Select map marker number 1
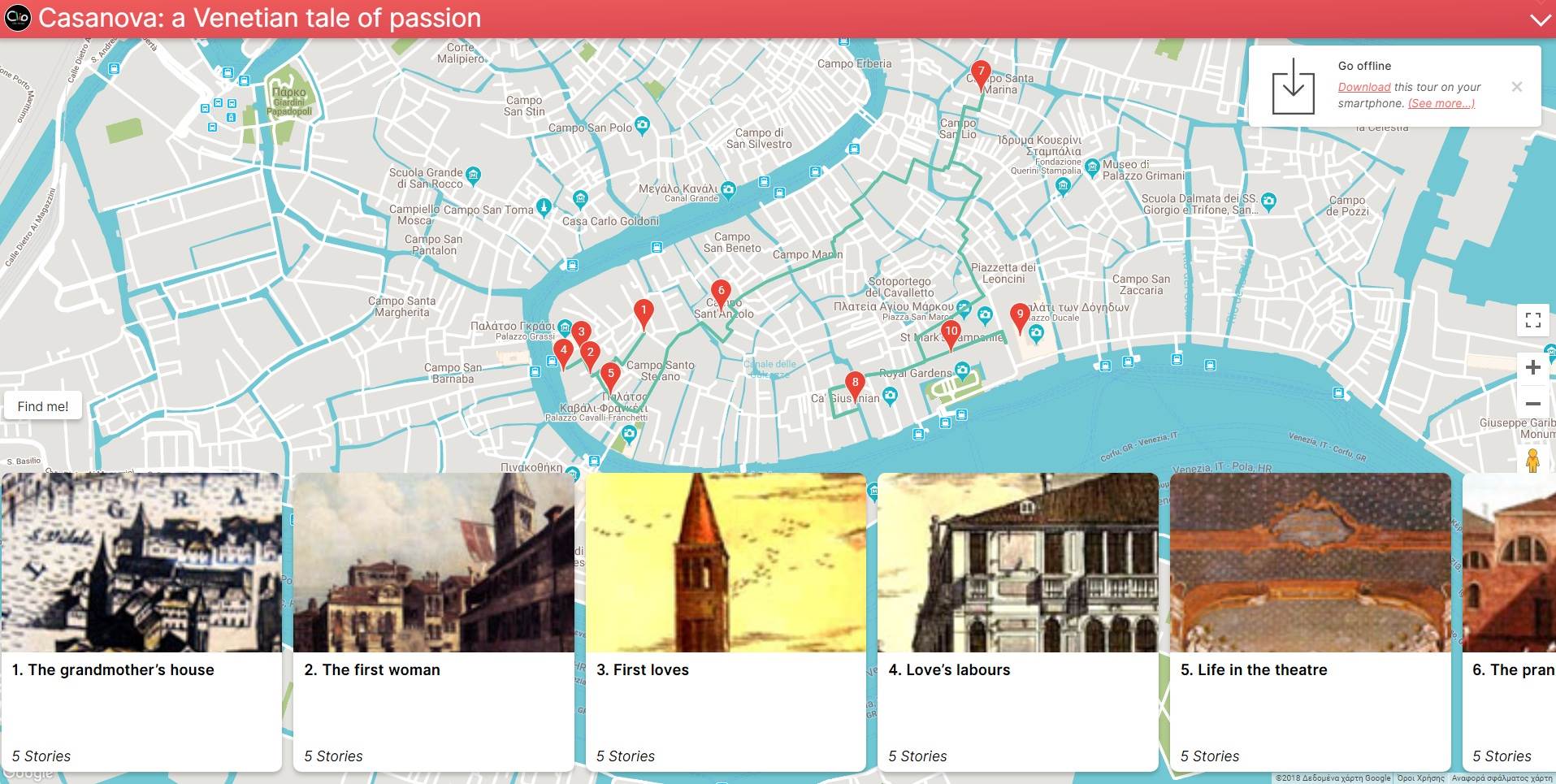Image resolution: width=1556 pixels, height=784 pixels. 644,314
